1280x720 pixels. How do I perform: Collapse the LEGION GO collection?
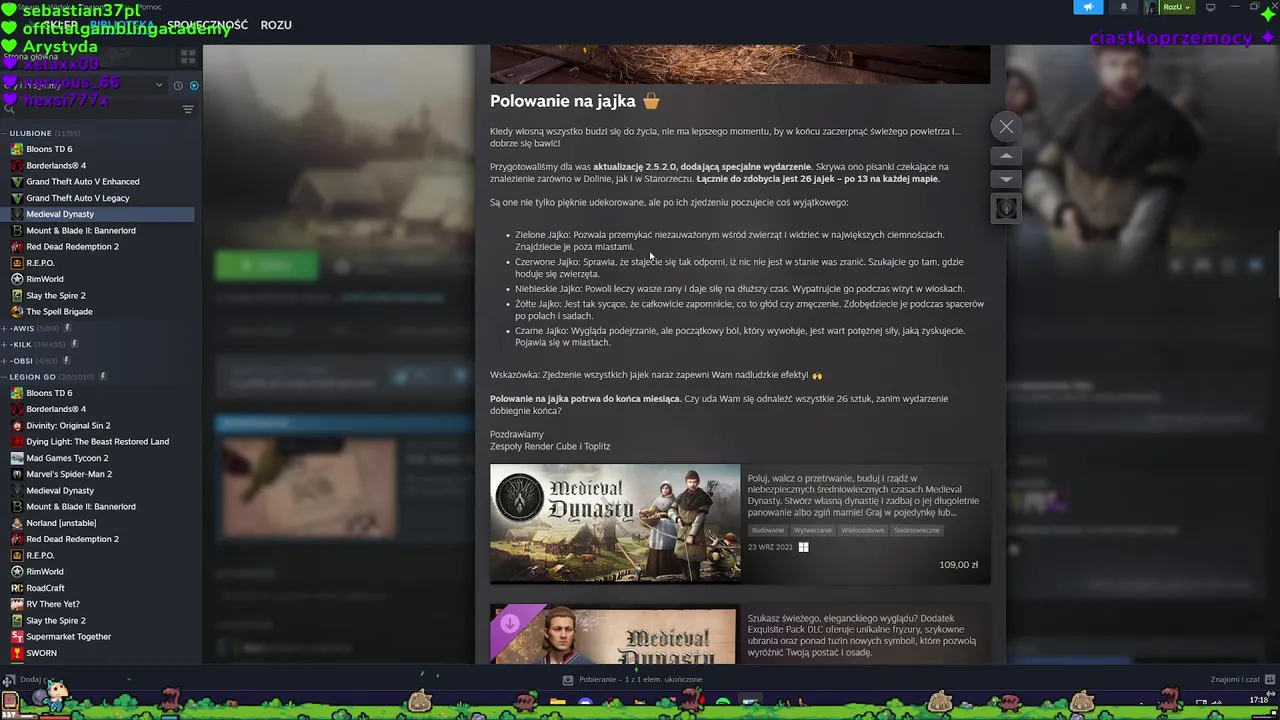5,377
